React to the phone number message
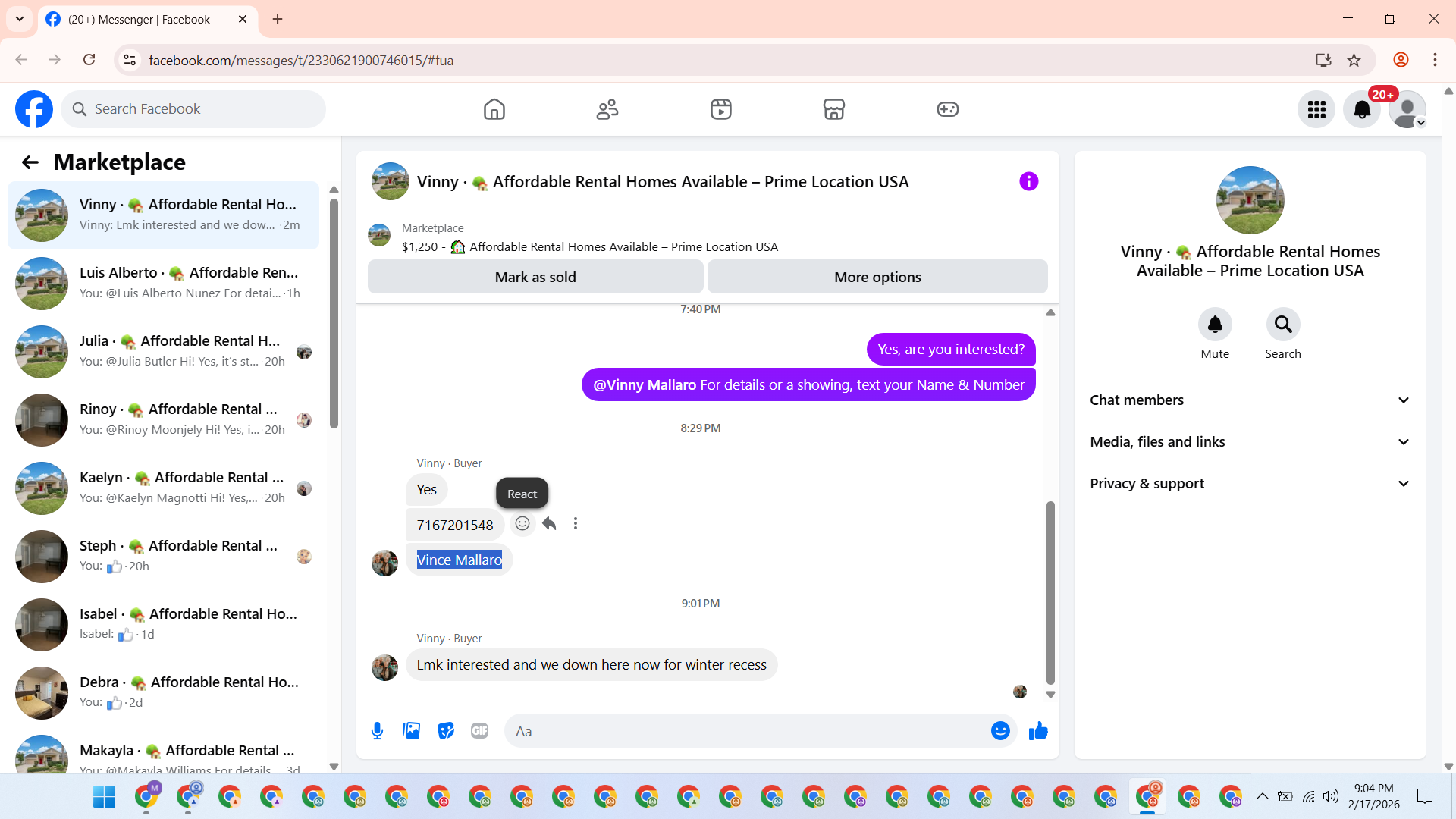The height and width of the screenshot is (819, 1456). click(522, 524)
